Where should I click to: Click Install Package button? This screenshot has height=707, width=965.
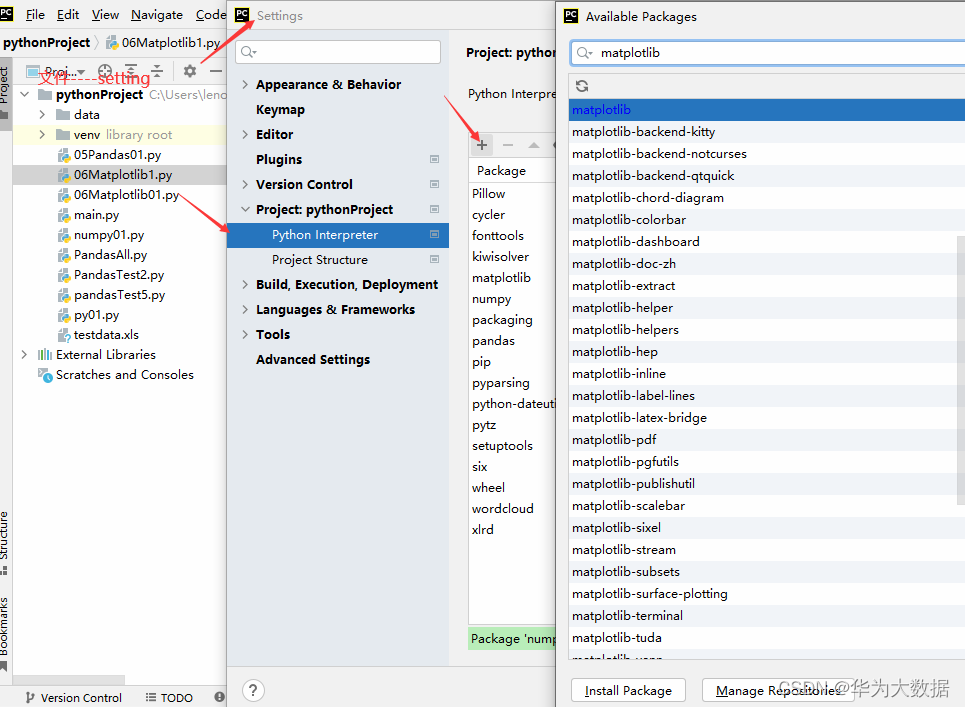[x=628, y=690]
